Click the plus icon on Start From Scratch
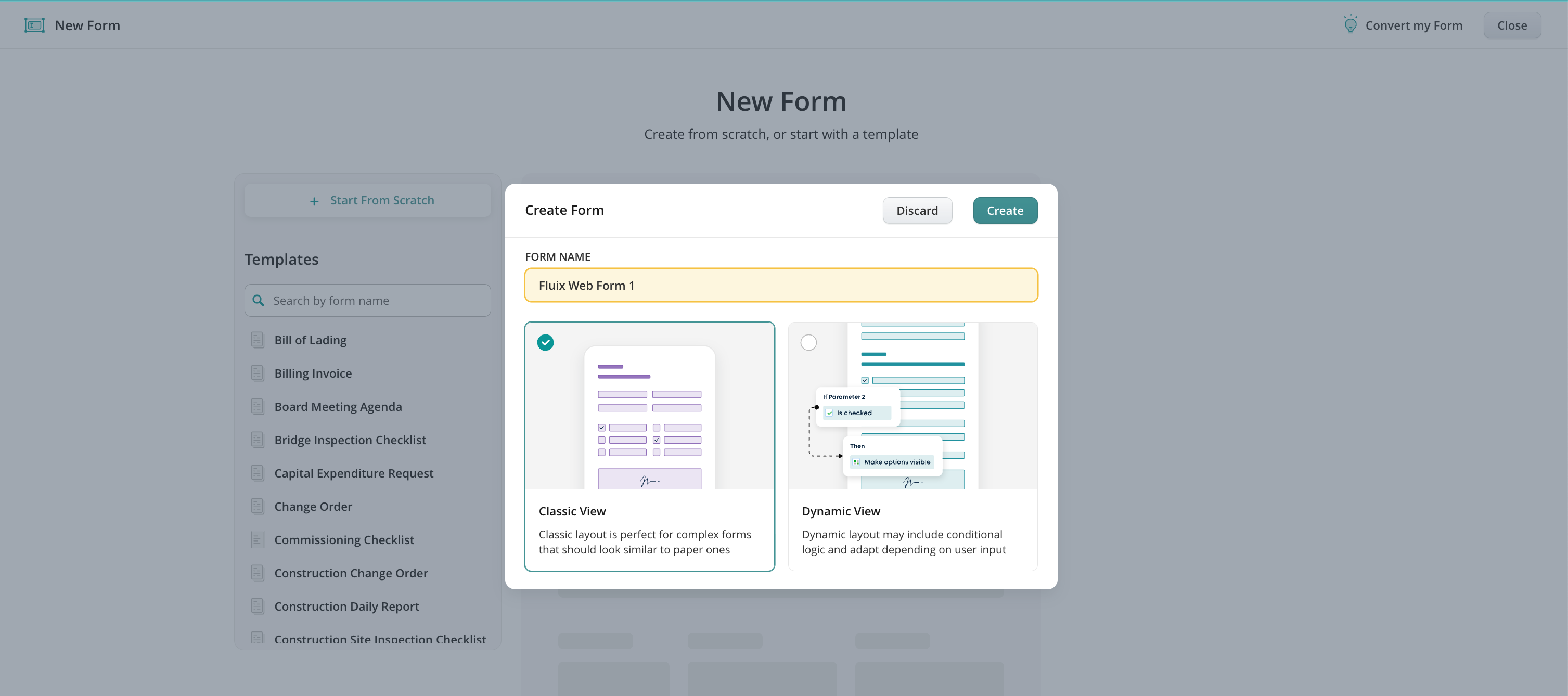 [314, 201]
